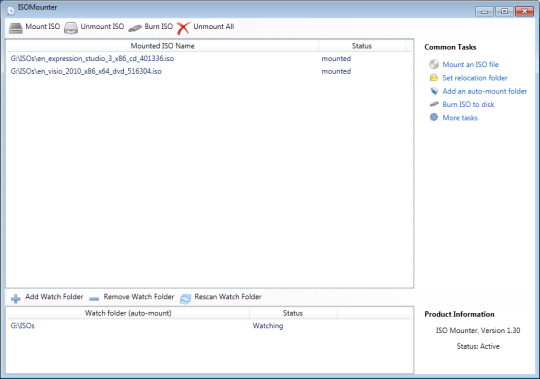Click the gear icon beside More tasks

(x=434, y=117)
